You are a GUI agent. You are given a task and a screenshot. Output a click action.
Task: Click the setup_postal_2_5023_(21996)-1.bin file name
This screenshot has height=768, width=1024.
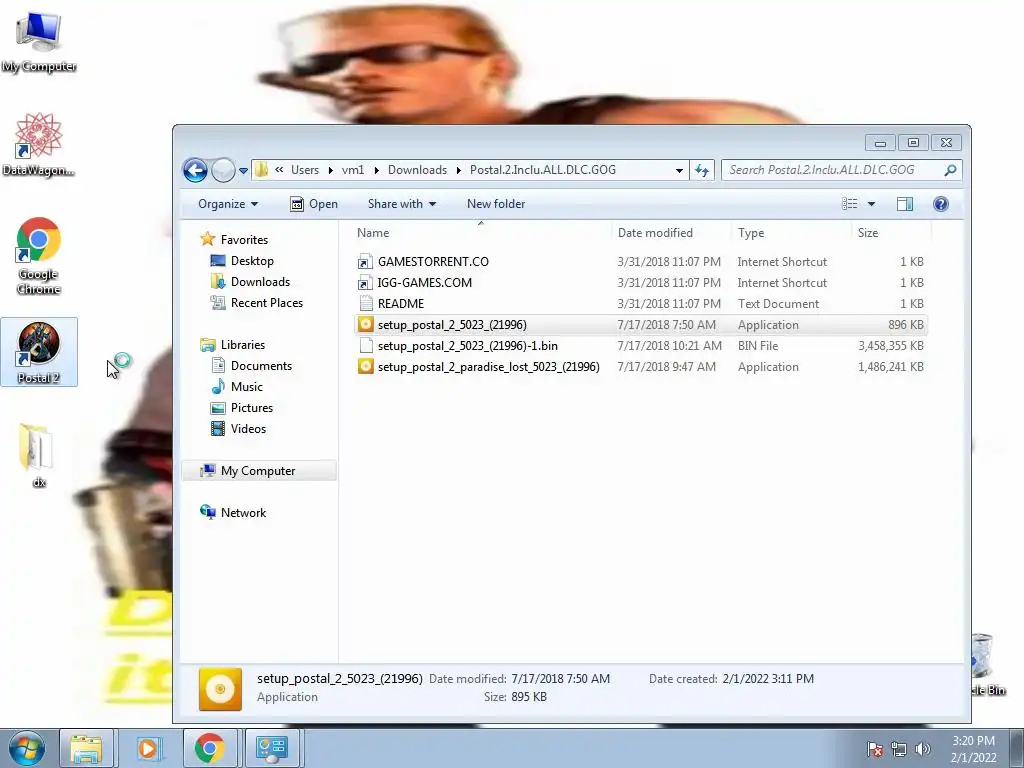468,345
